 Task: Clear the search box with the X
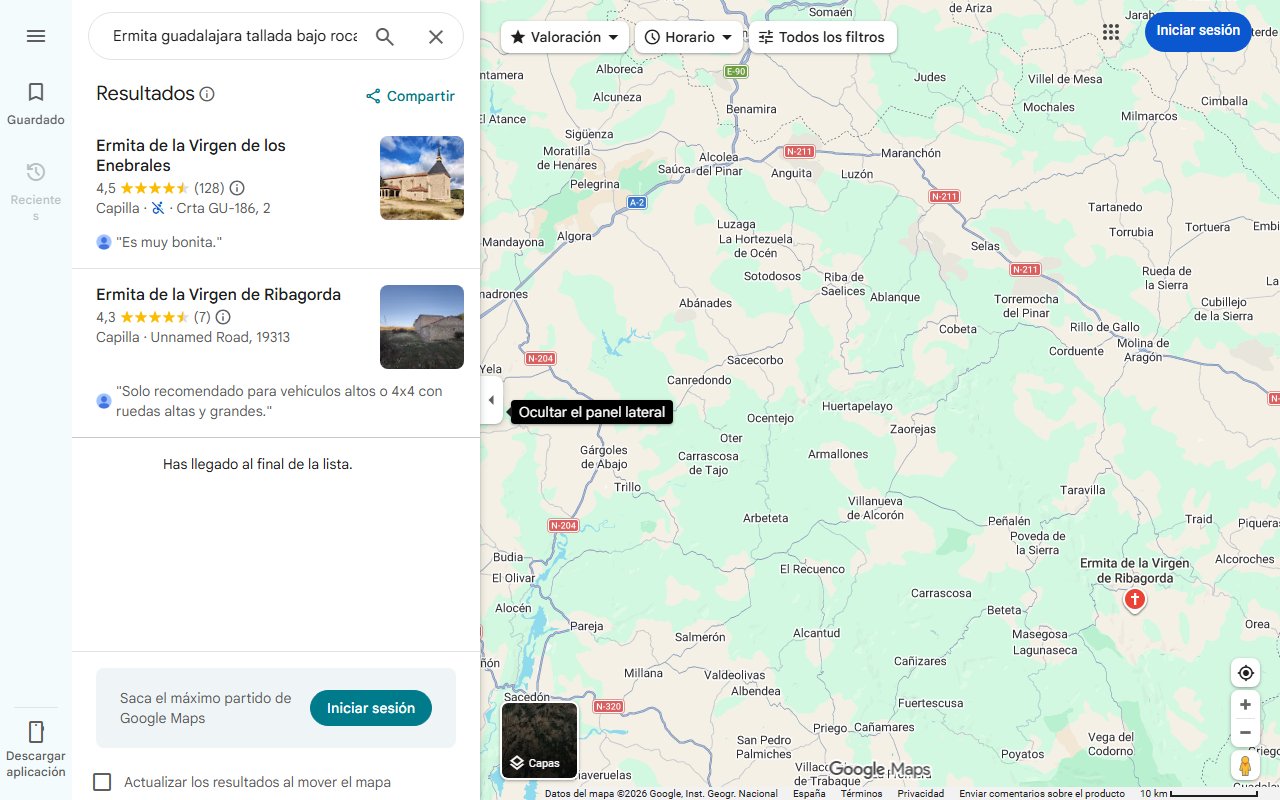[436, 36]
